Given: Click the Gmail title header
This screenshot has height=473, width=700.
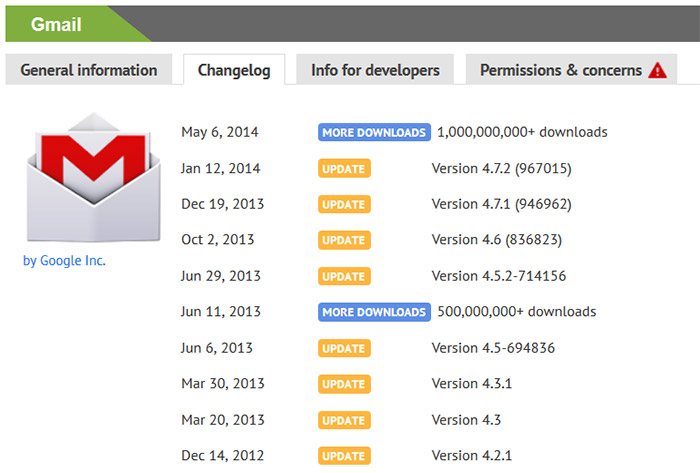Looking at the screenshot, I should pyautogui.click(x=56, y=24).
